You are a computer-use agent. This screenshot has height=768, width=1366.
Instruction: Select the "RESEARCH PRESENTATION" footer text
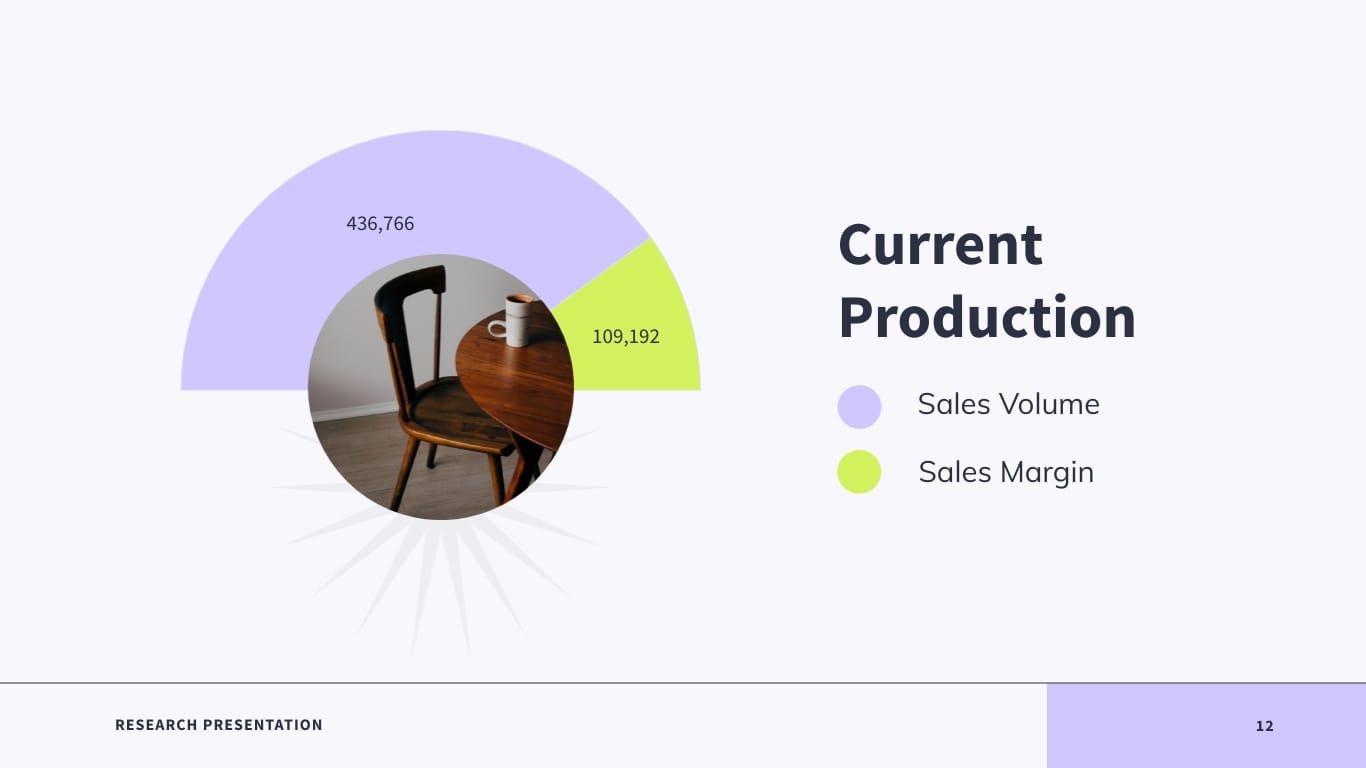tap(219, 725)
